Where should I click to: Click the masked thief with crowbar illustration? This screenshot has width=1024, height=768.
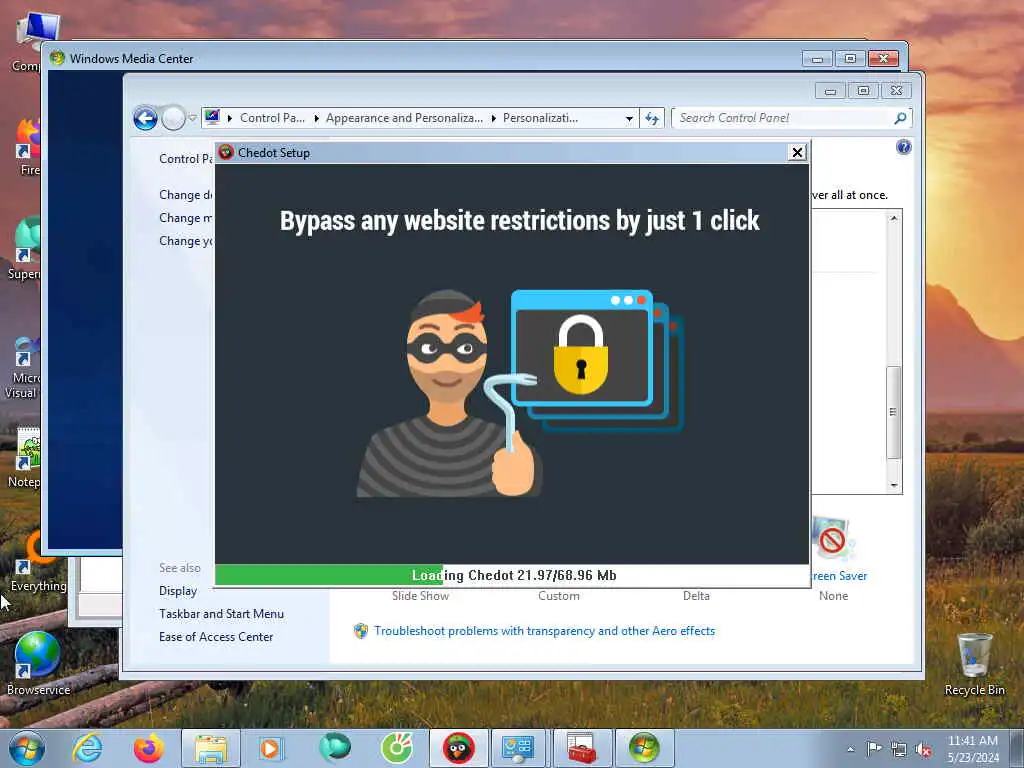[447, 394]
